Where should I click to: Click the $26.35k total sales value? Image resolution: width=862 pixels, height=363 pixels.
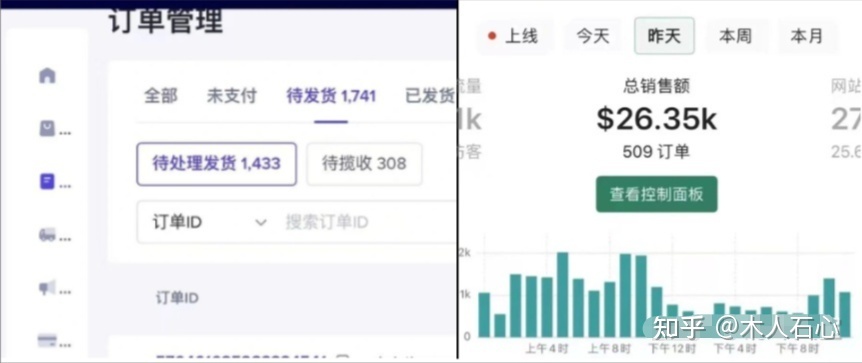[x=656, y=120]
